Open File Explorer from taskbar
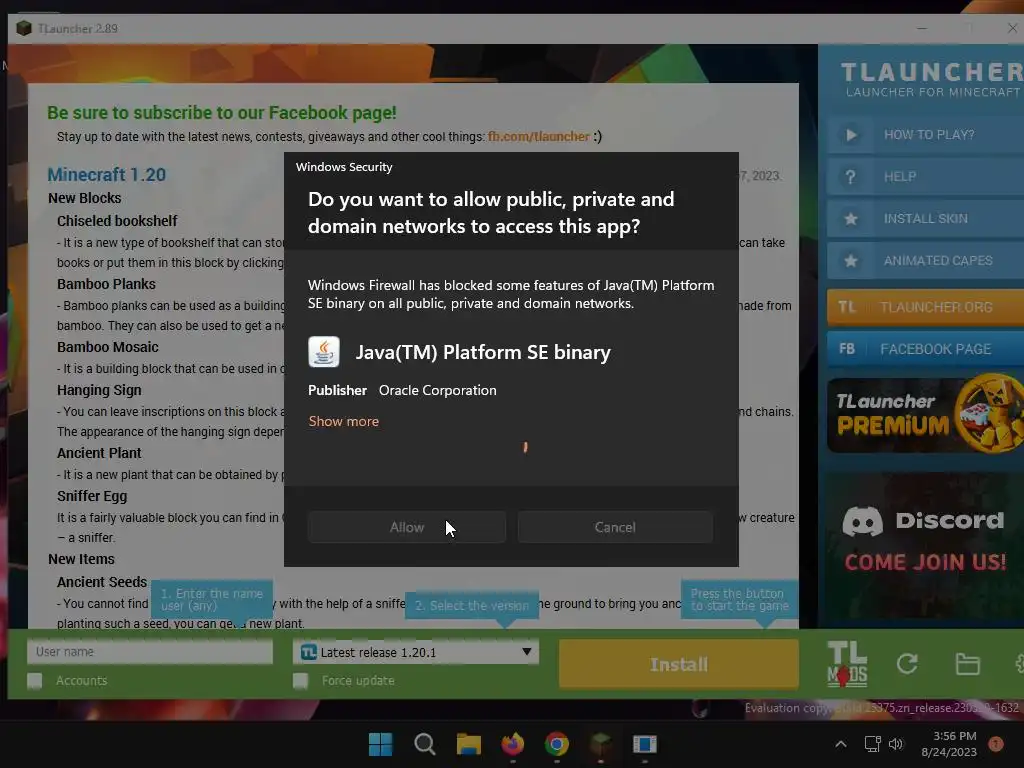The width and height of the screenshot is (1024, 768). [x=468, y=744]
